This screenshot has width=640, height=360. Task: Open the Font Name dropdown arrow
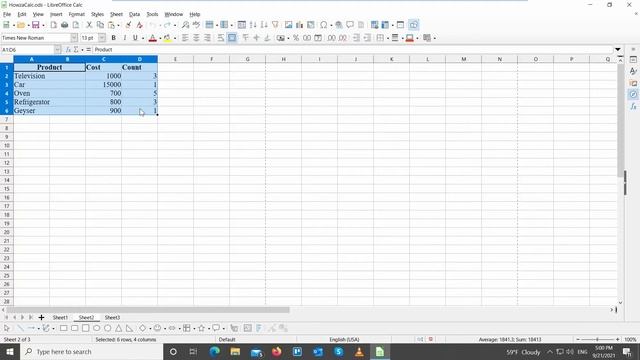(74, 38)
